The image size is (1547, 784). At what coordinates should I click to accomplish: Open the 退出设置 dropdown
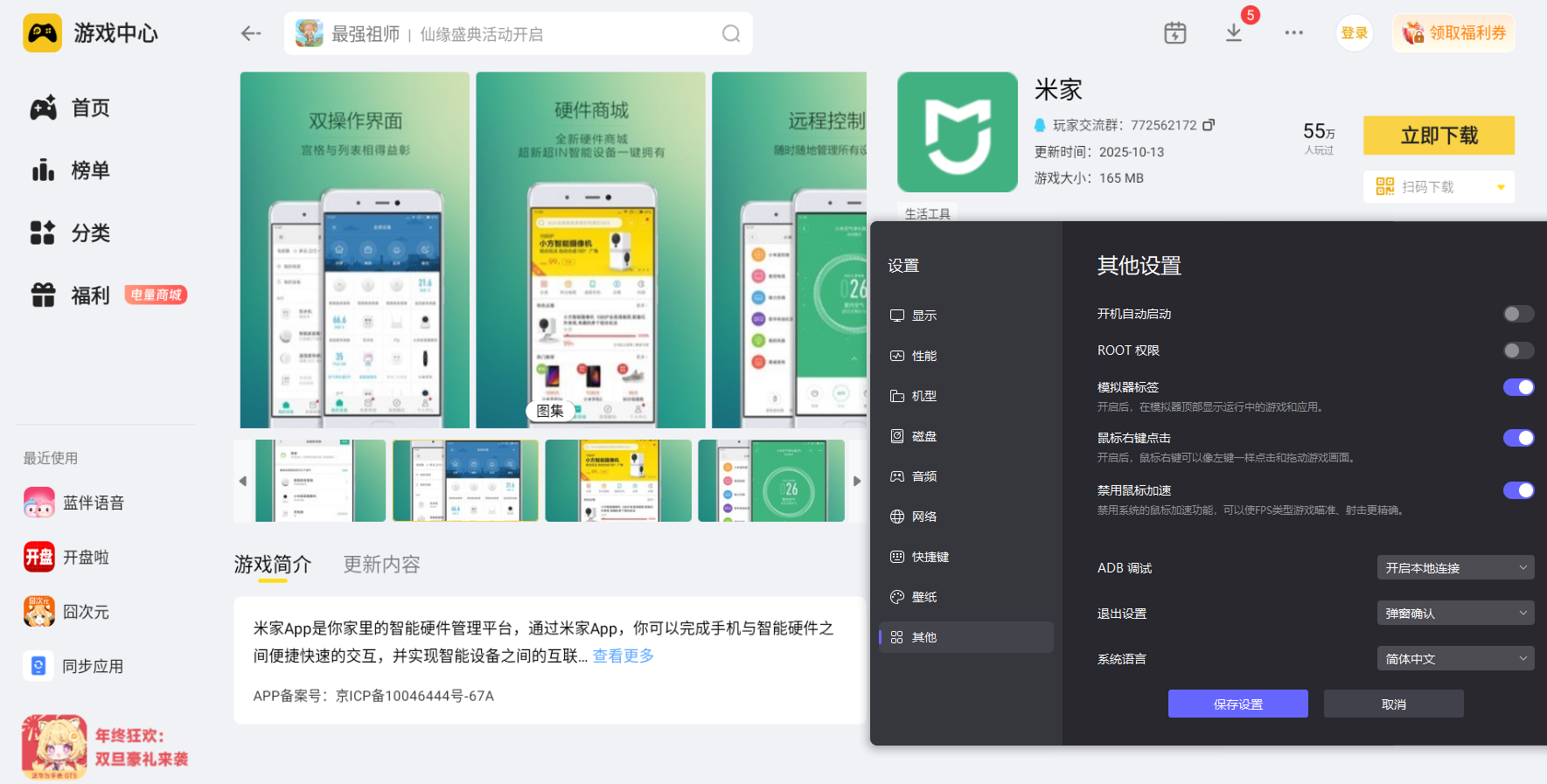(1455, 613)
